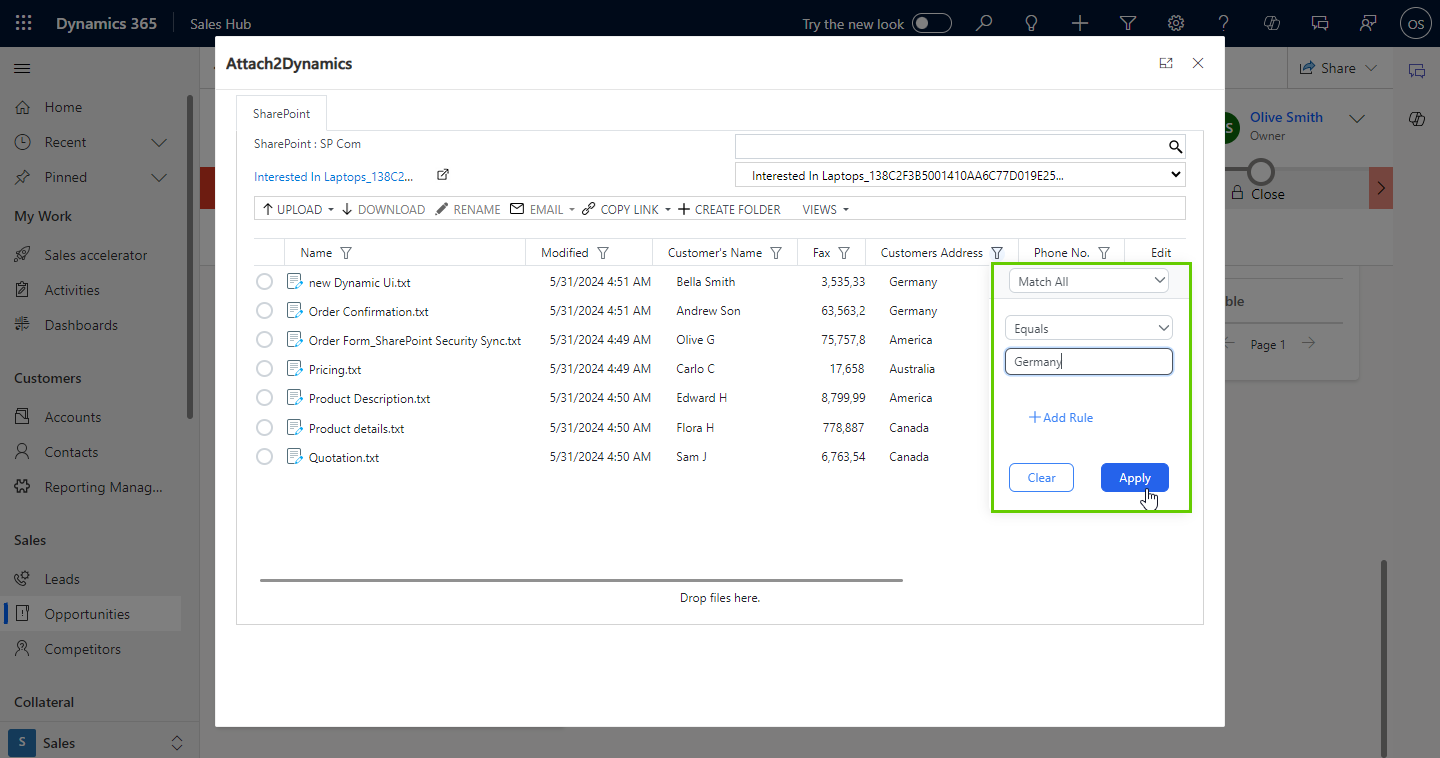Viewport: 1440px width, 758px height.
Task: Open the Match All dropdown
Action: point(1088,282)
